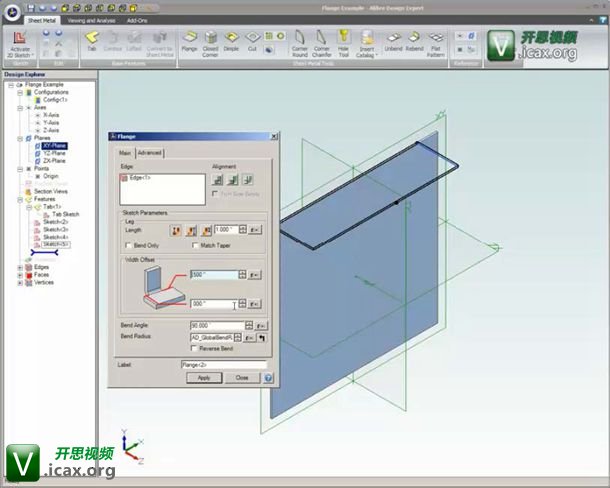Select the Corner Chamfer tool
This screenshot has height=488, width=610.
322,44
